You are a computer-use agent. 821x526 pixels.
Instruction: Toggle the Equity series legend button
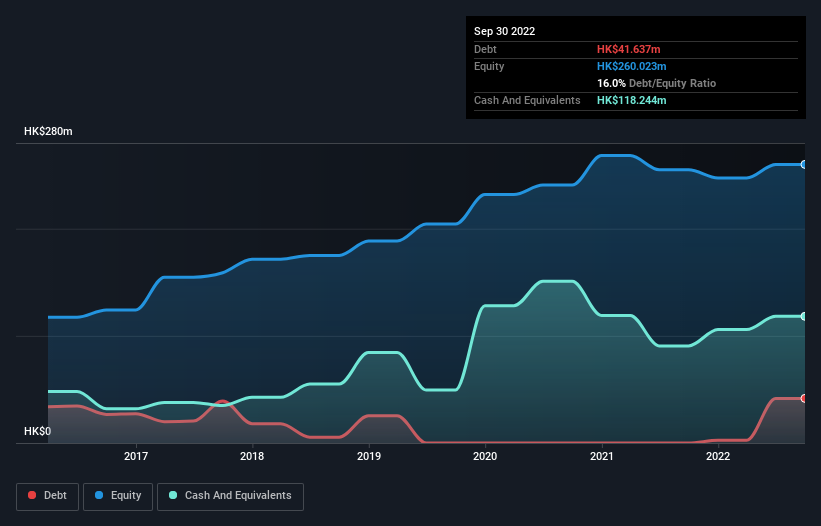tap(118, 496)
